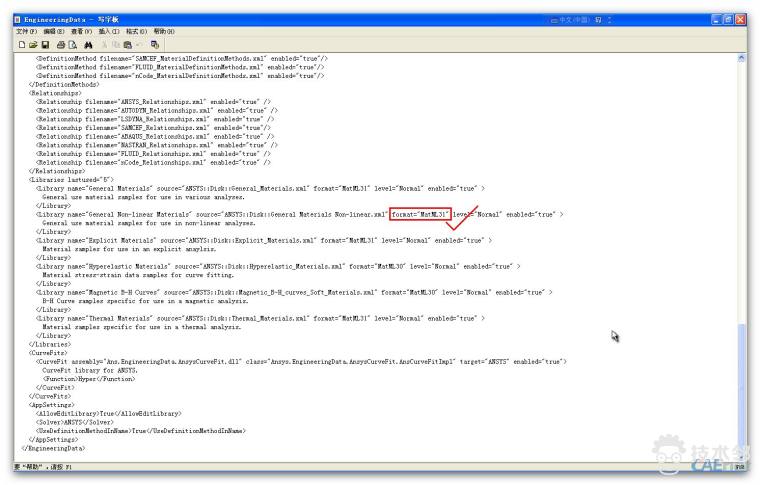Click the scroll-down arrow of vertical scrollbar
This screenshot has width=760, height=485.
[741, 455]
